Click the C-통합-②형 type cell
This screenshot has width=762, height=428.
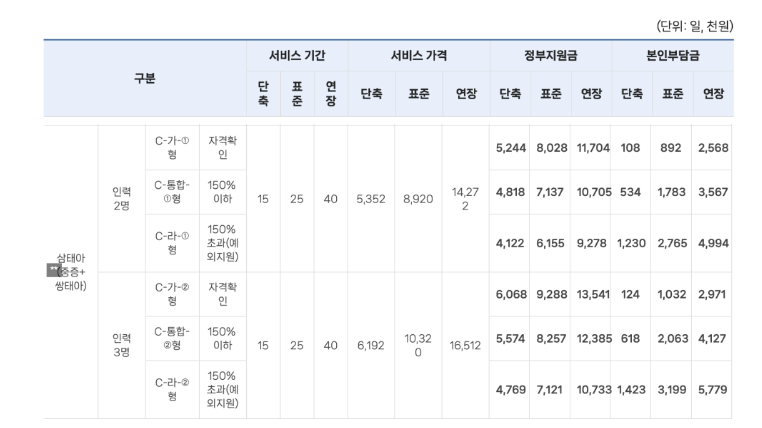tap(172, 338)
